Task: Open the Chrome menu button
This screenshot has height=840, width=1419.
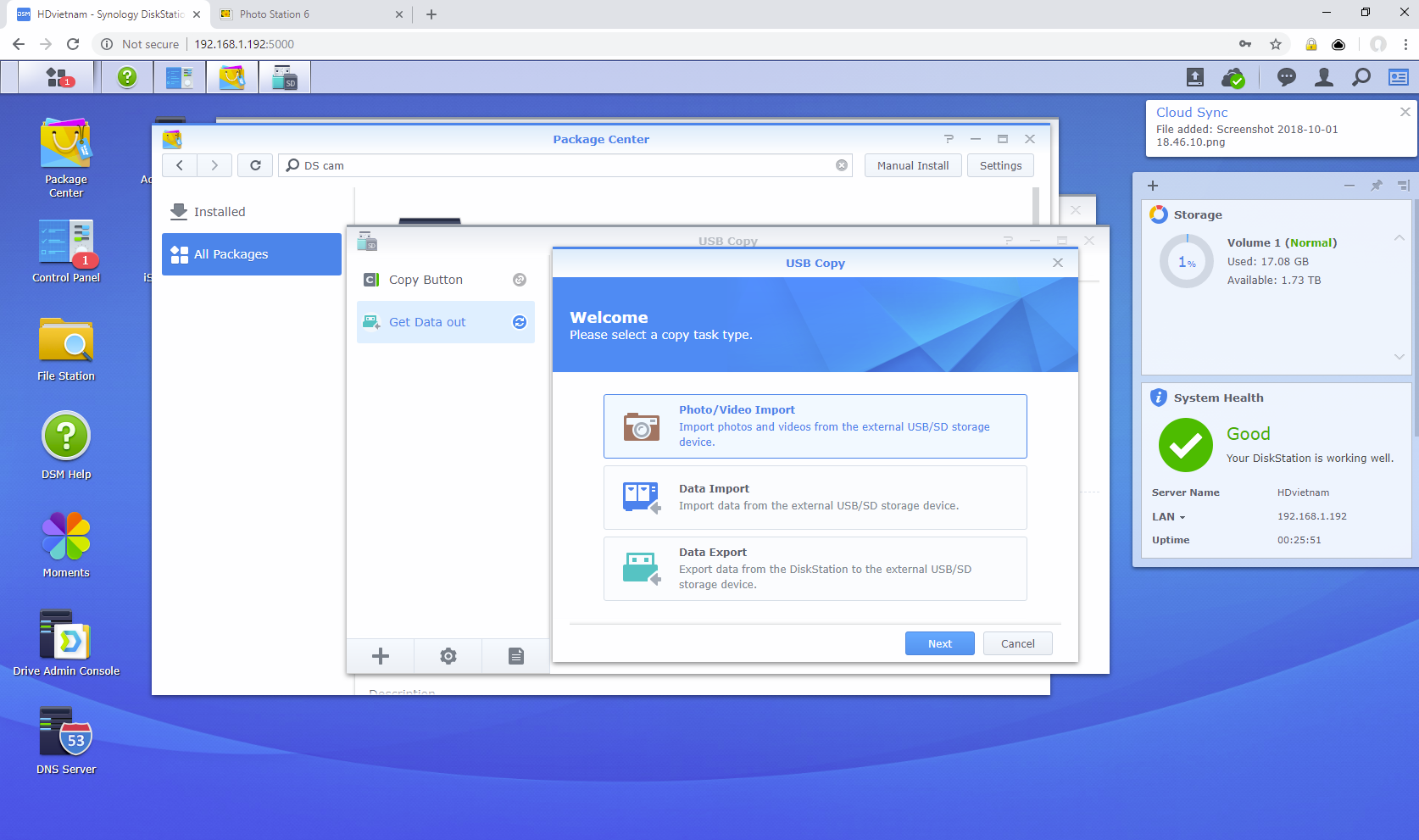Action: pos(1405,44)
